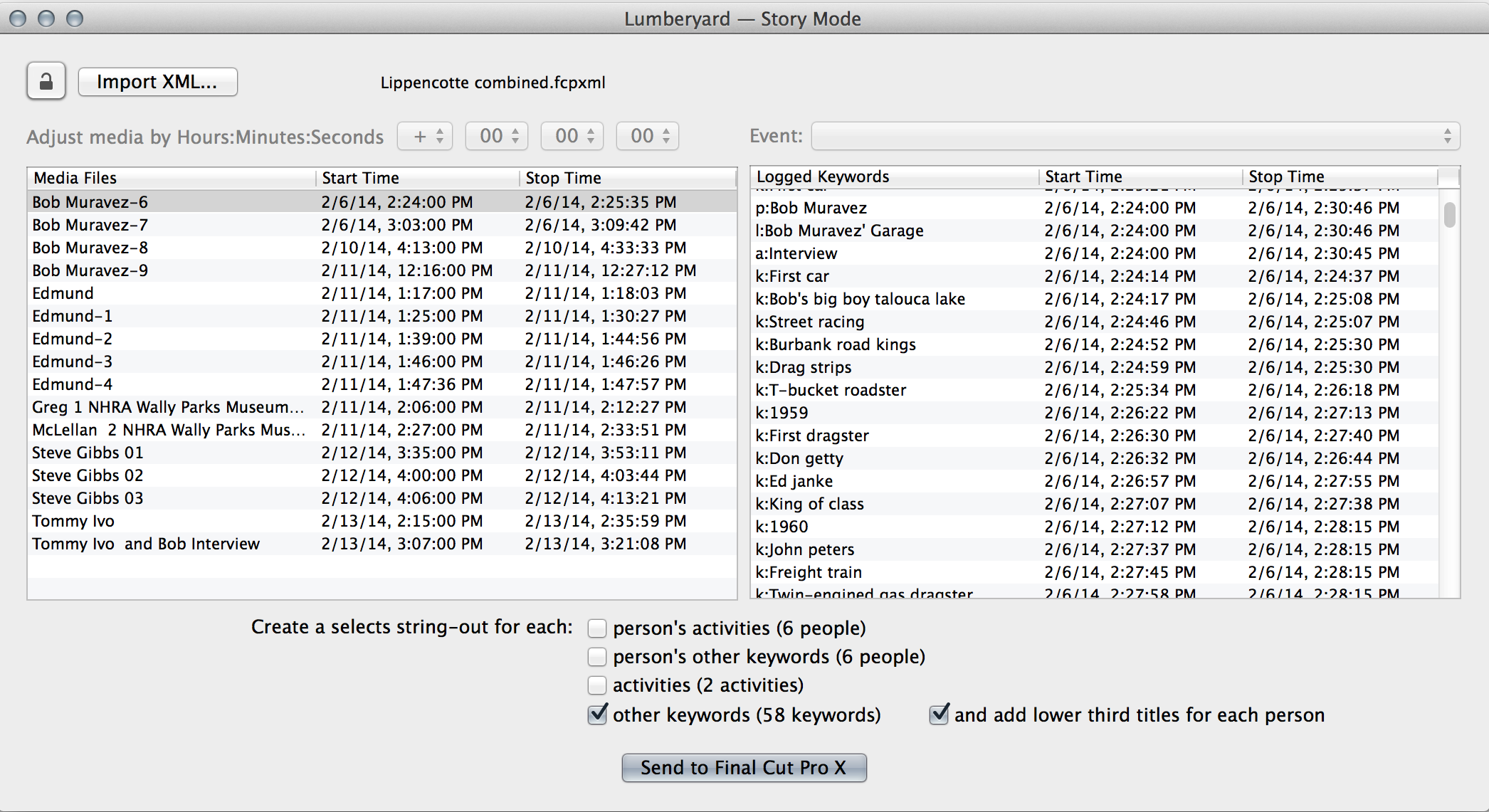Select the Tommy Ivo media file

click(x=73, y=521)
